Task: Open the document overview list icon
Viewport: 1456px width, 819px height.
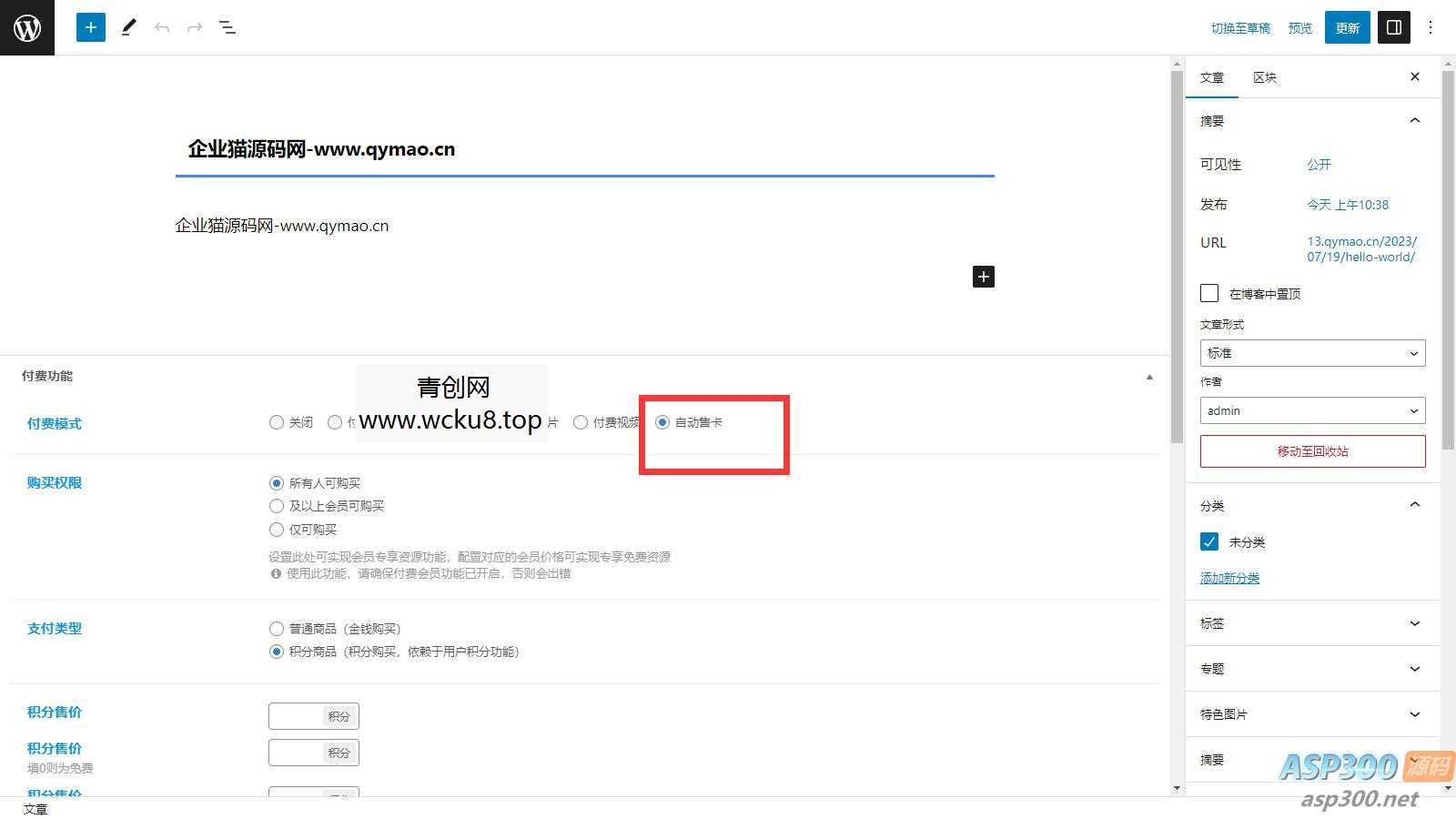Action: coord(227,27)
